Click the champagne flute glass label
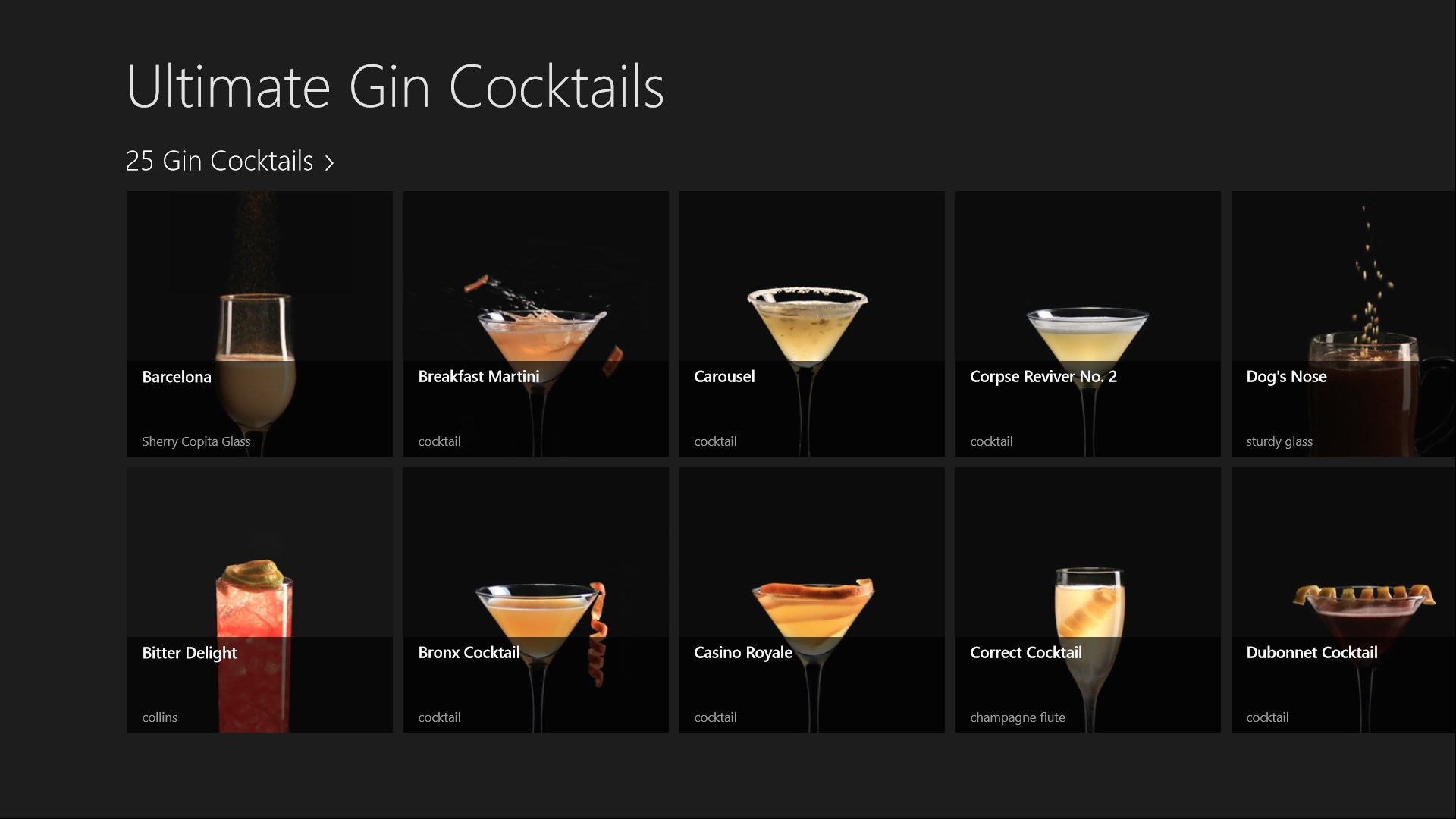This screenshot has width=1456, height=819. point(1018,717)
